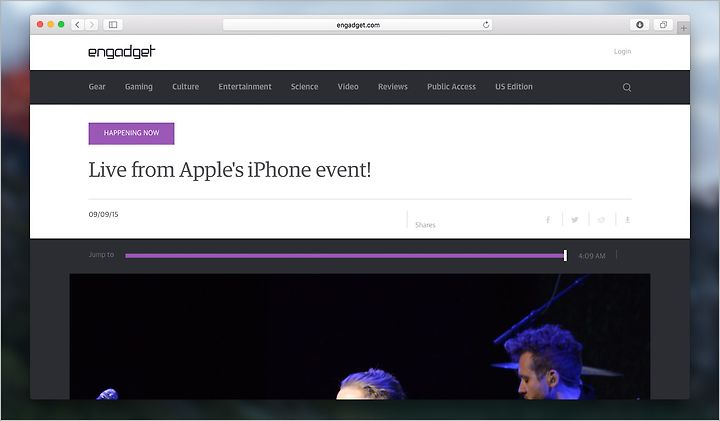Expand the US Edition selector
Screen dimensions: 720x421
514,87
